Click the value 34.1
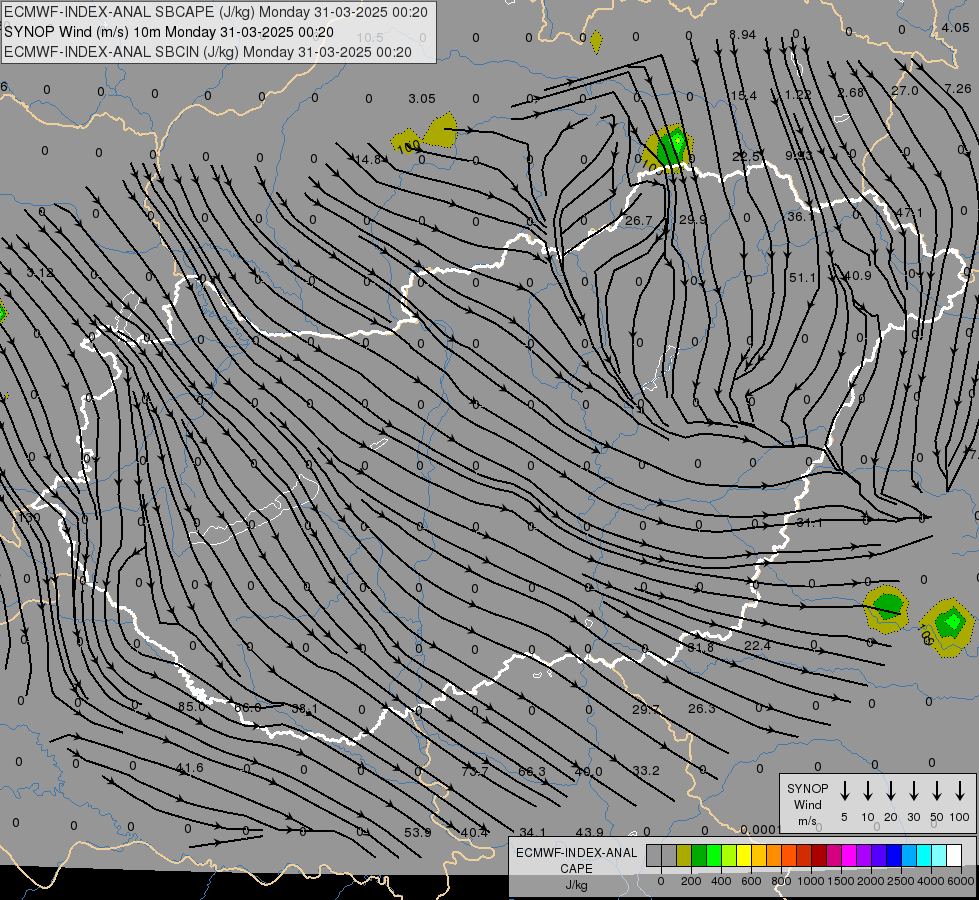This screenshot has width=979, height=900. pos(533,833)
